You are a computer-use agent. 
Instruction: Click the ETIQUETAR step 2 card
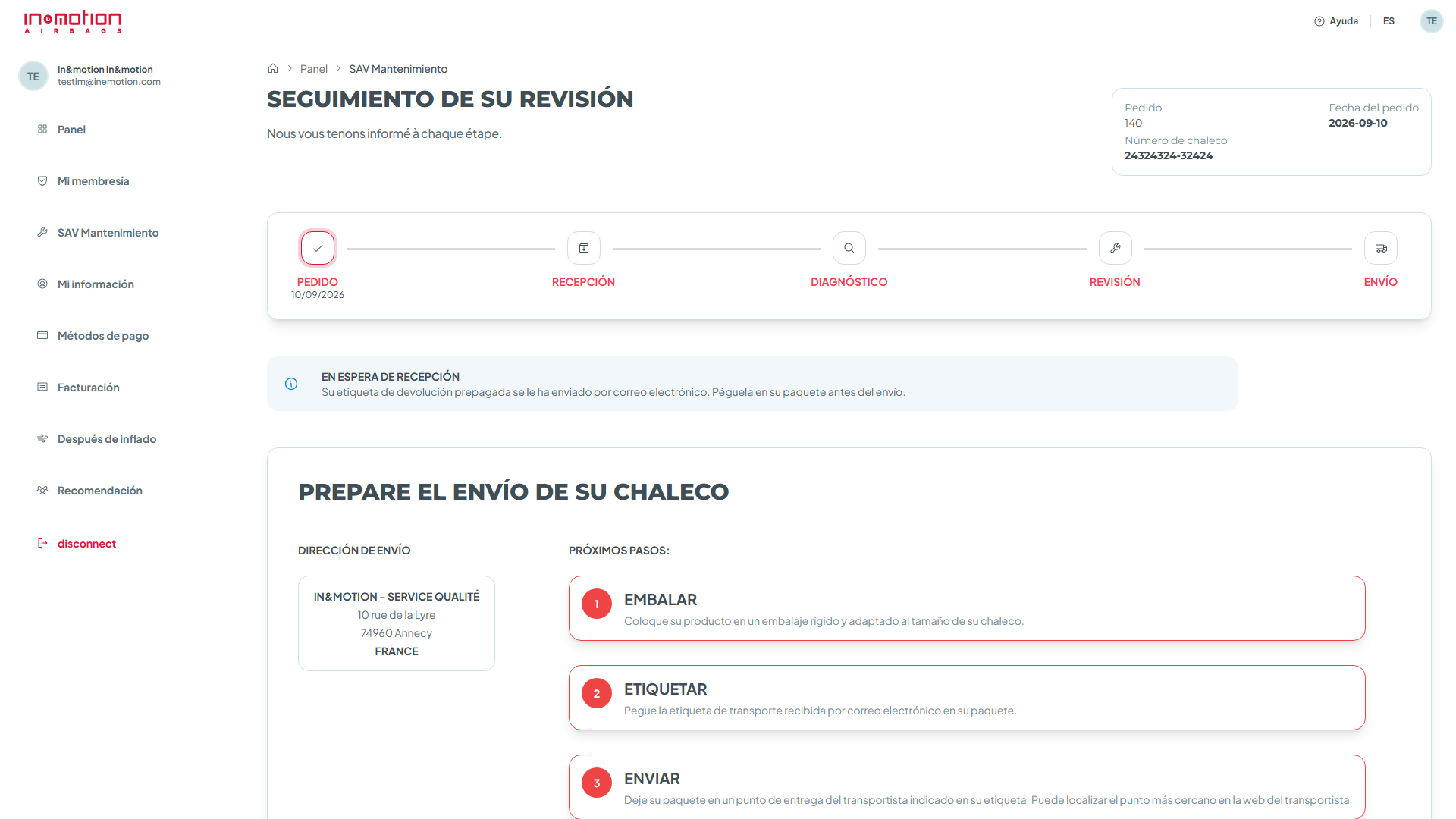click(967, 698)
